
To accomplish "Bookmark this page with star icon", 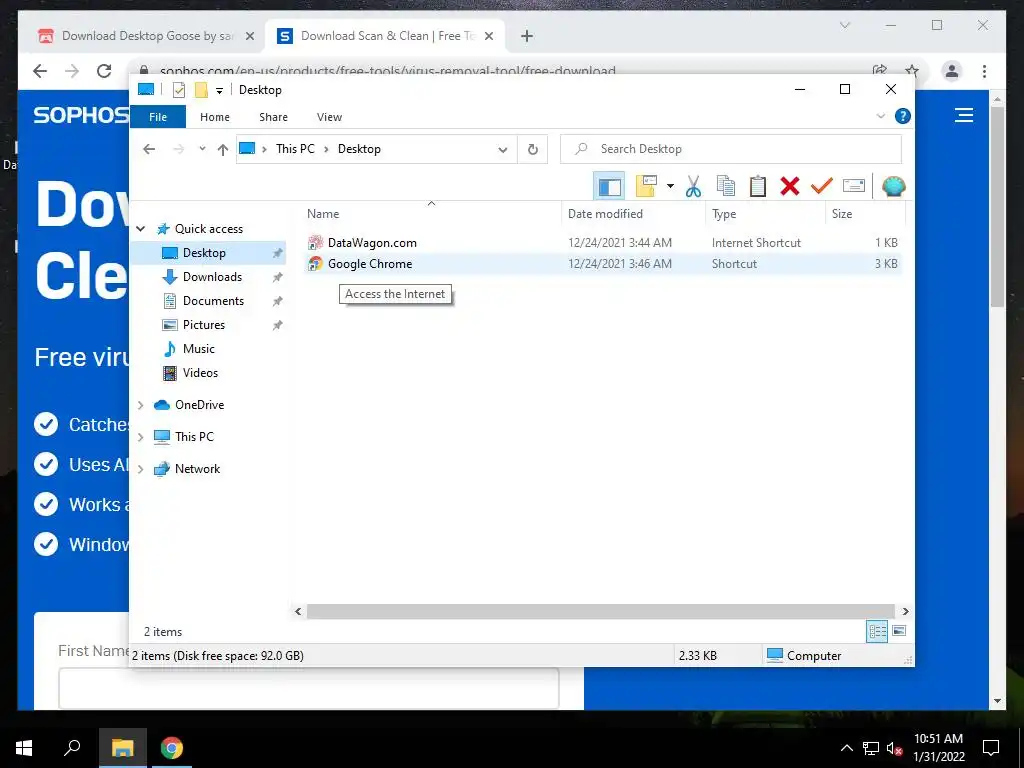I will 912,71.
